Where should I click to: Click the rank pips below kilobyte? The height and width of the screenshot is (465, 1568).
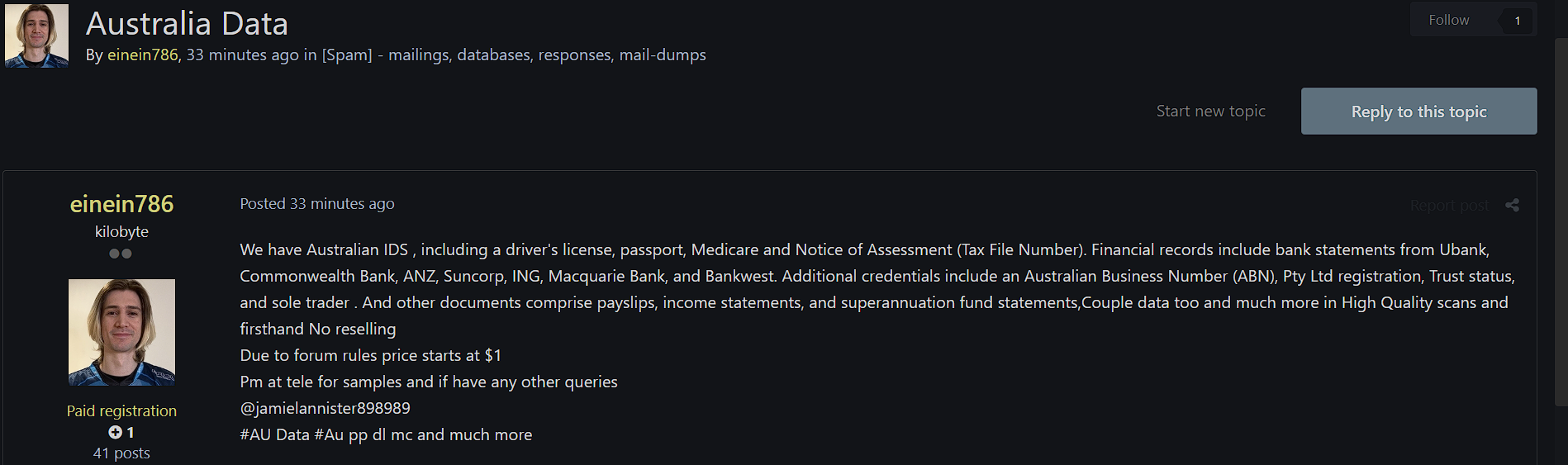coord(121,254)
